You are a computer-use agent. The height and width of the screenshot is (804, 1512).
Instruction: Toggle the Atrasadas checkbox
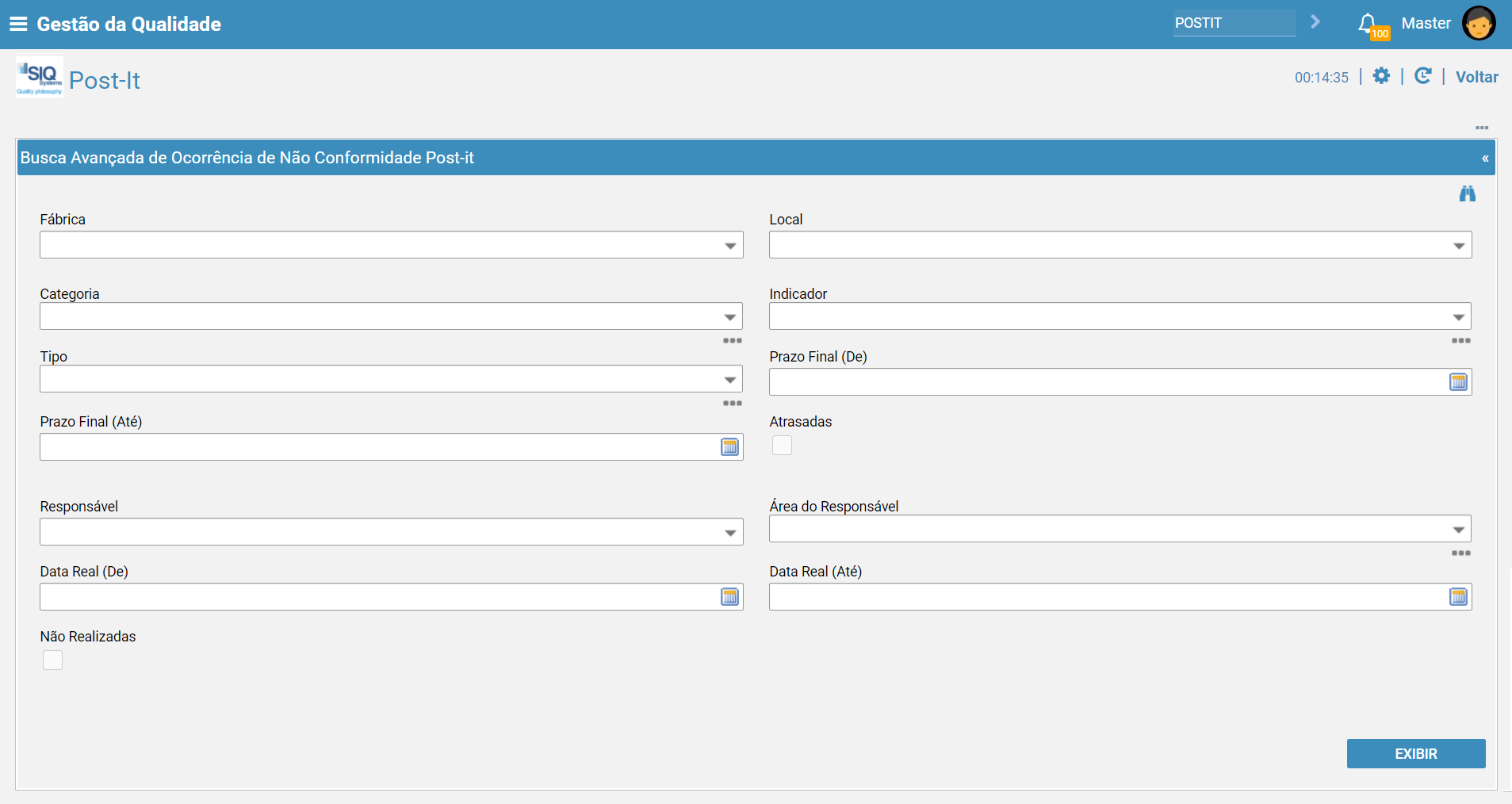[x=782, y=446]
